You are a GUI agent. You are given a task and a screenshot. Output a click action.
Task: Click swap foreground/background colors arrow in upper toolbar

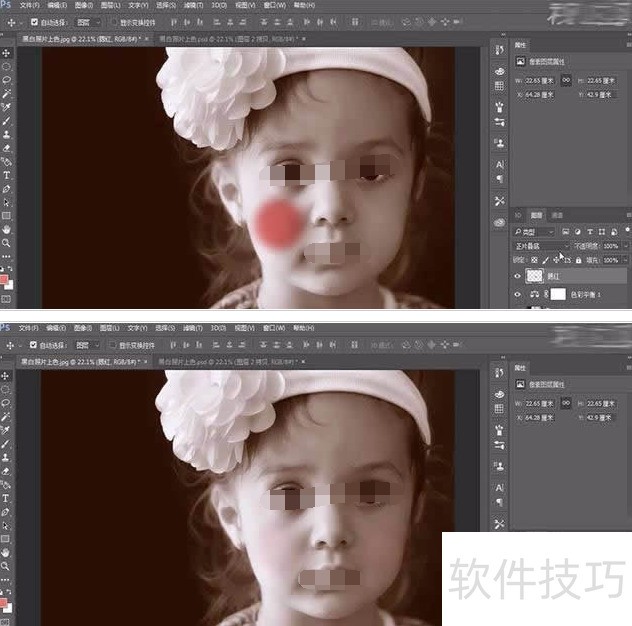[x=10, y=269]
